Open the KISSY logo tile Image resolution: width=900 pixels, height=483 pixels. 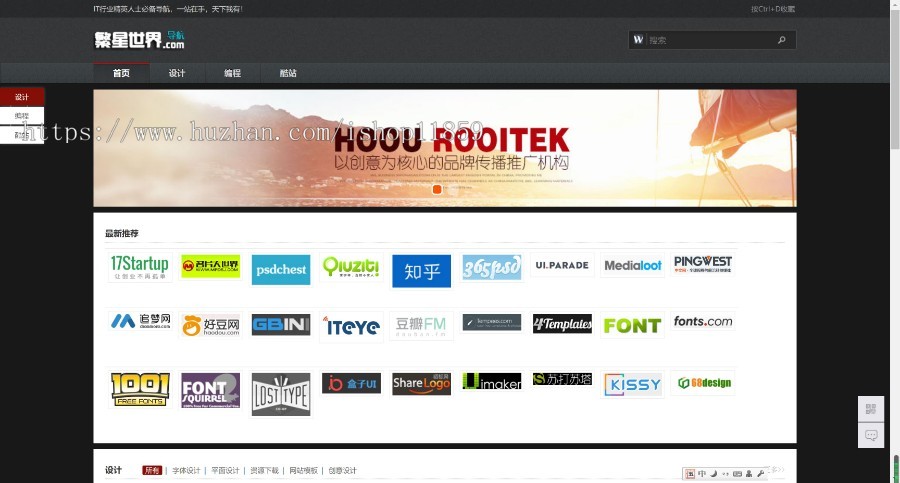633,384
